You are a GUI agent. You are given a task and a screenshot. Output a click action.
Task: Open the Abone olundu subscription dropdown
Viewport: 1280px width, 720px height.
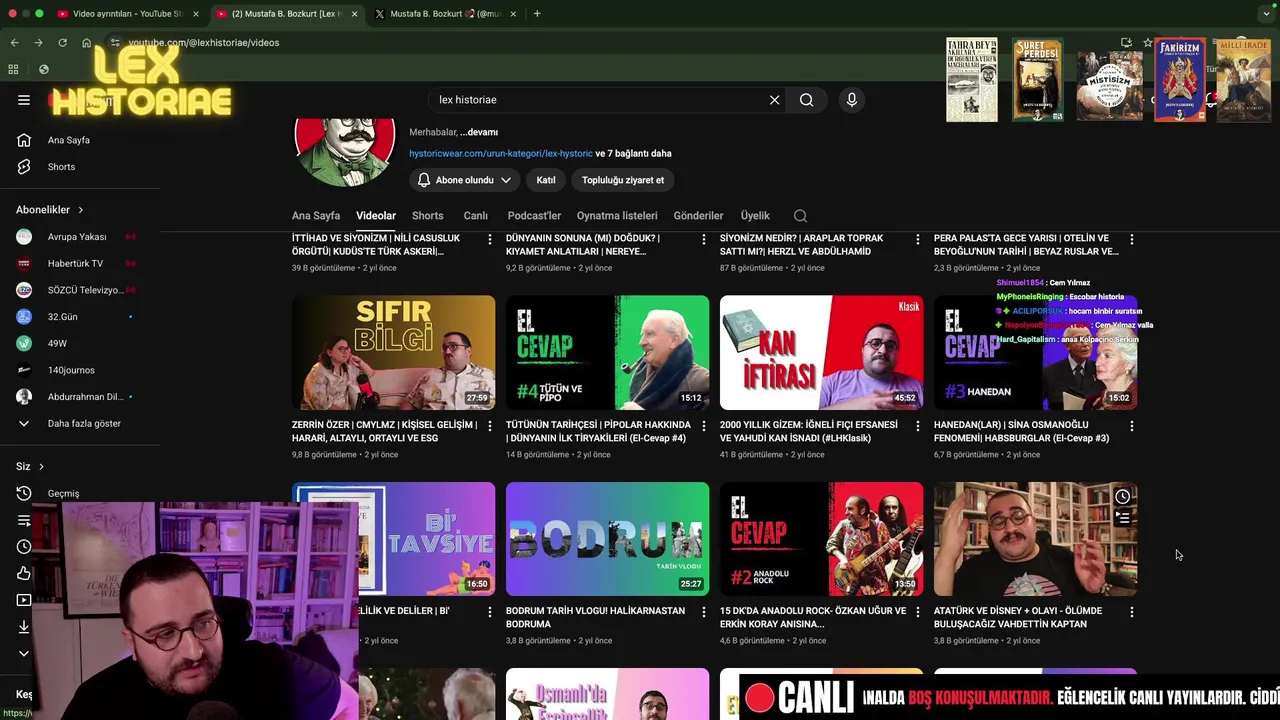click(x=465, y=180)
